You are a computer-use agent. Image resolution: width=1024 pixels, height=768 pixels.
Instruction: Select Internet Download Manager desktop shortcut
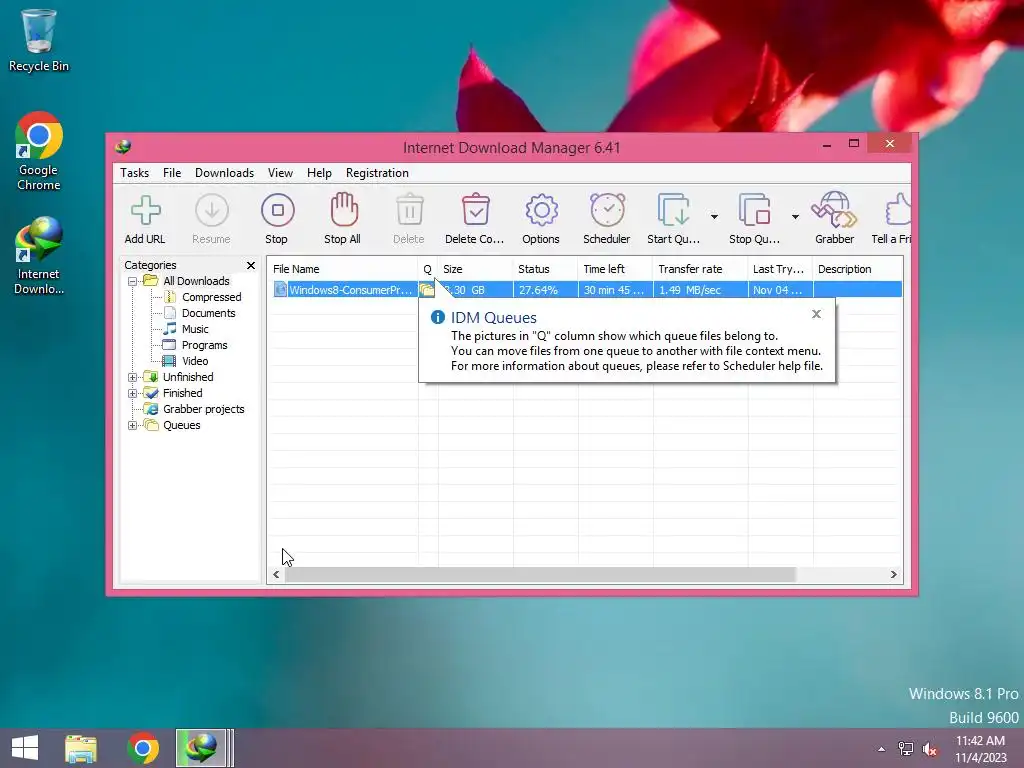[39, 256]
